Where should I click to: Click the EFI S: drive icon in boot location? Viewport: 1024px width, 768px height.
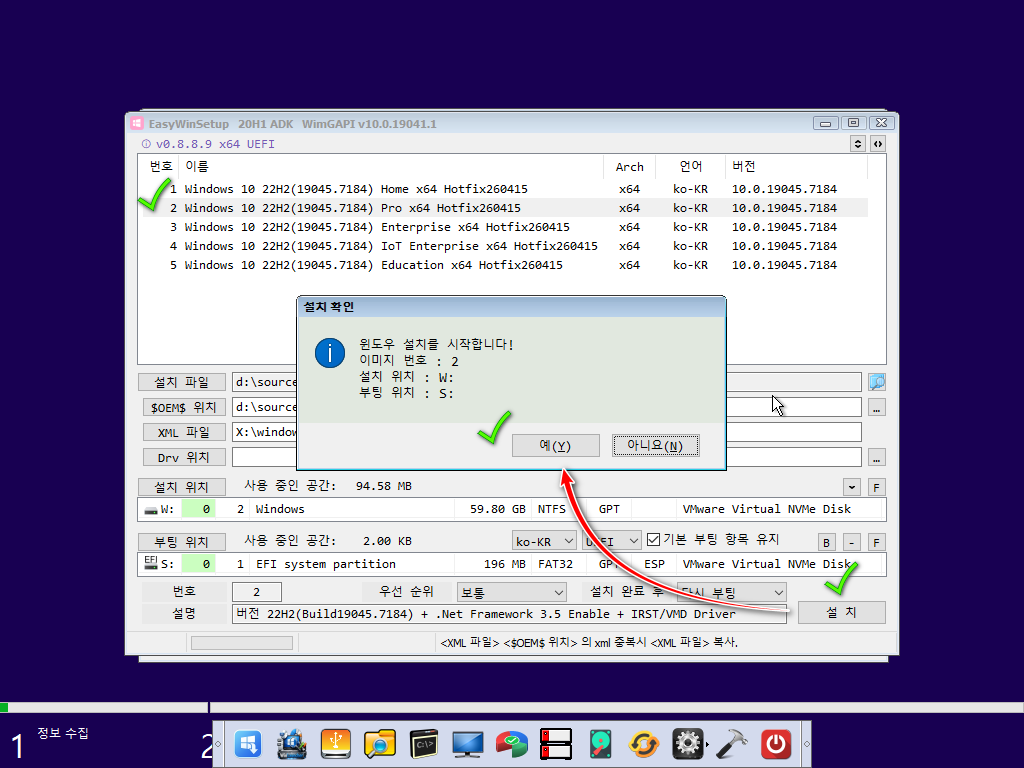(151, 563)
